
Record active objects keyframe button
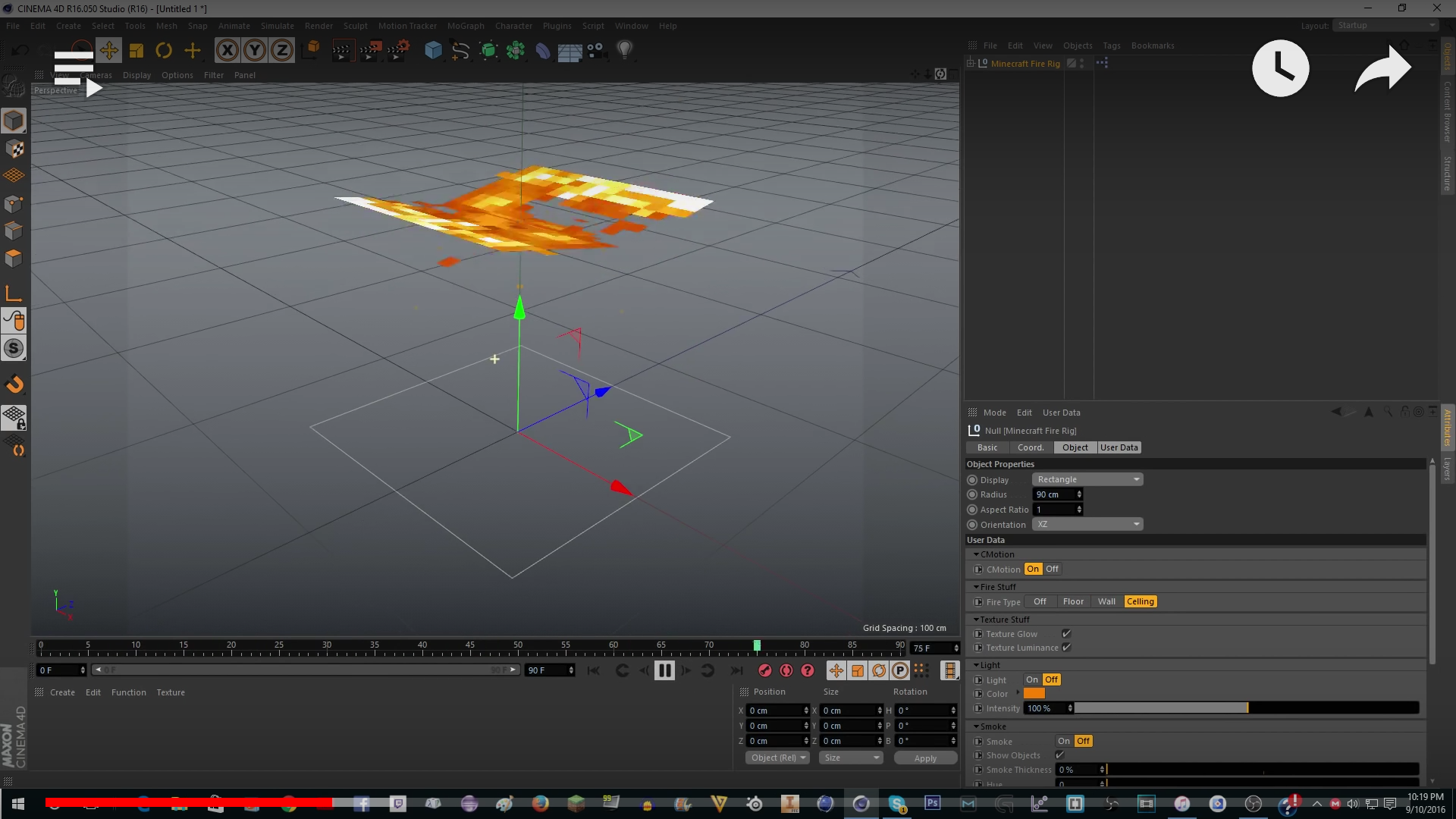[x=765, y=670]
